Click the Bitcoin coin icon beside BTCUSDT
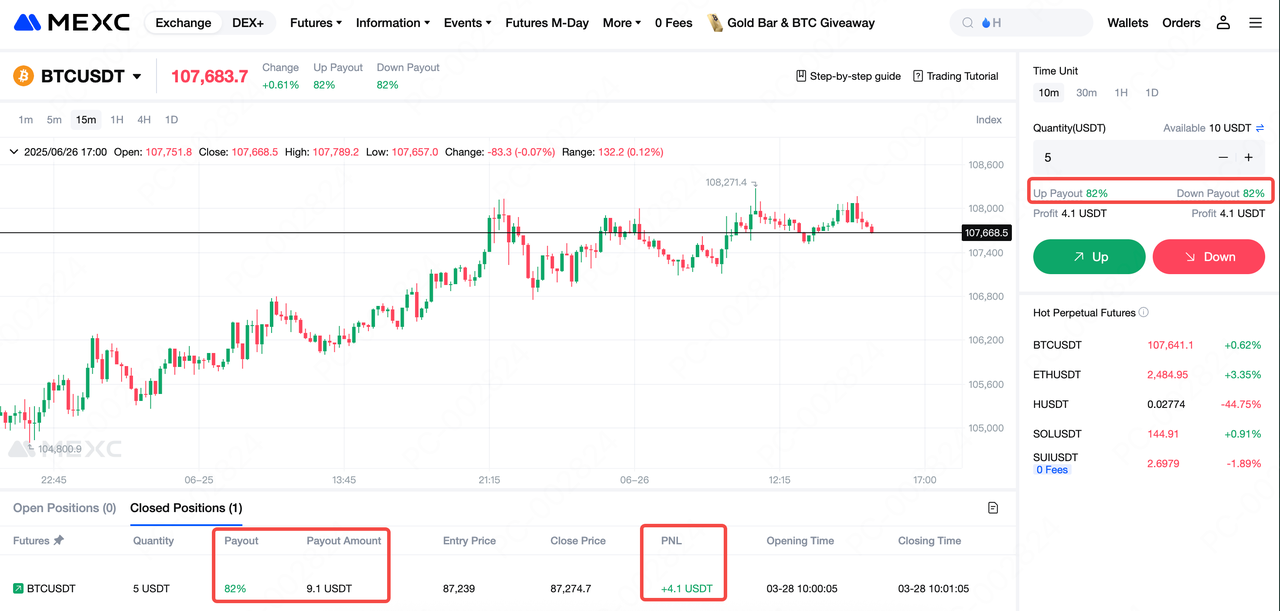Viewport: 1280px width, 611px height. (x=23, y=76)
